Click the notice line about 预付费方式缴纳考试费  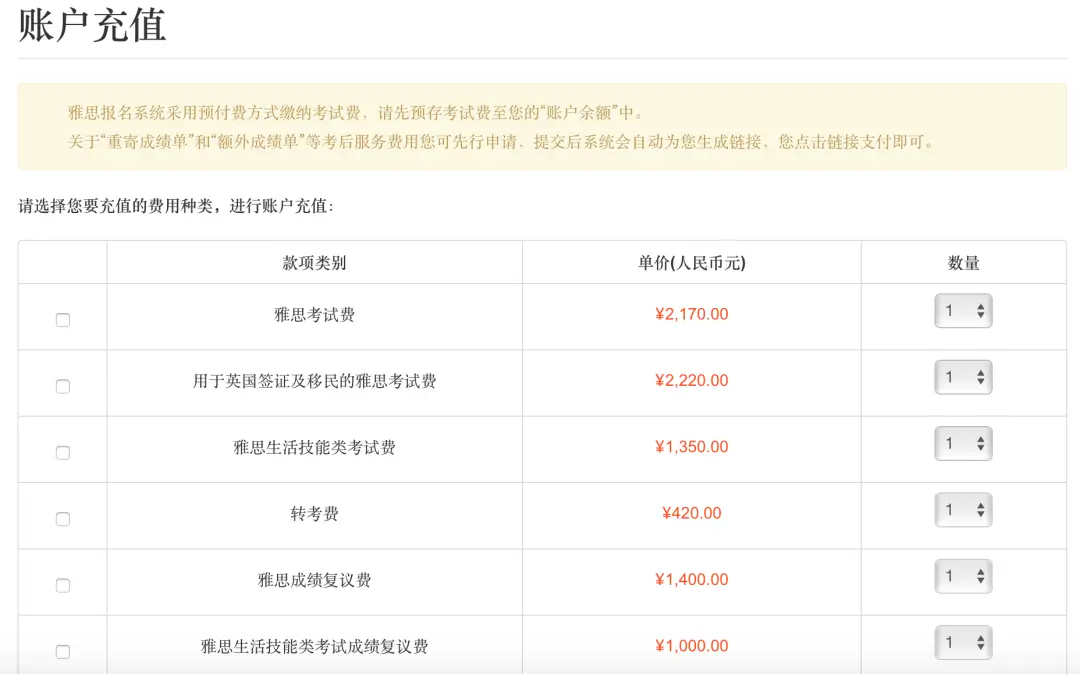[355, 113]
